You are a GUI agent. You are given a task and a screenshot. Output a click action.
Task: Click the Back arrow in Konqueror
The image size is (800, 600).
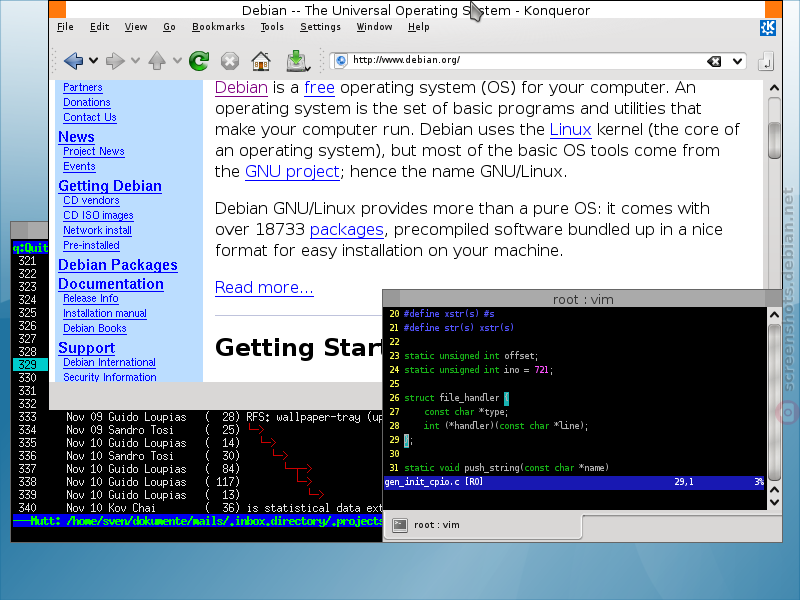coord(73,61)
